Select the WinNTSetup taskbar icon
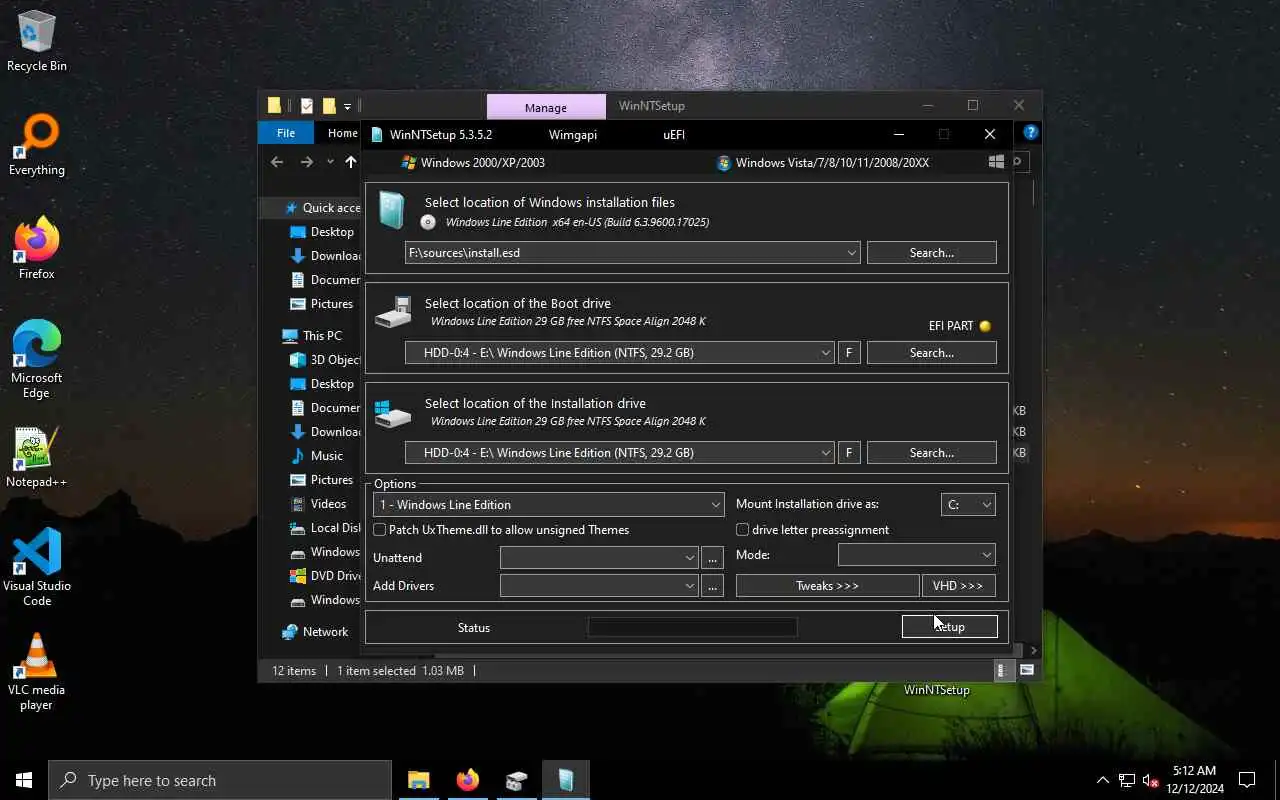Image resolution: width=1280 pixels, height=800 pixels. click(566, 780)
